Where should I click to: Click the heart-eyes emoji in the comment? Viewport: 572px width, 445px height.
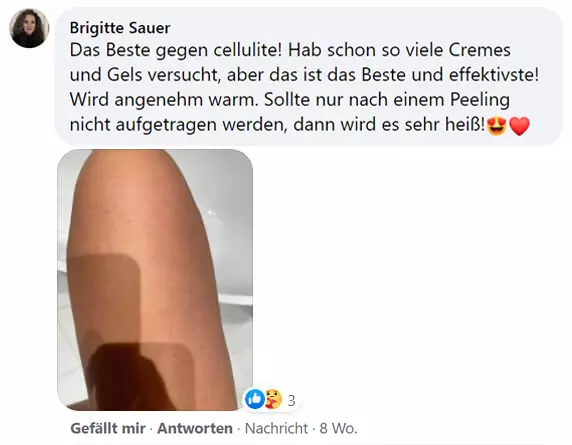pyautogui.click(x=496, y=126)
